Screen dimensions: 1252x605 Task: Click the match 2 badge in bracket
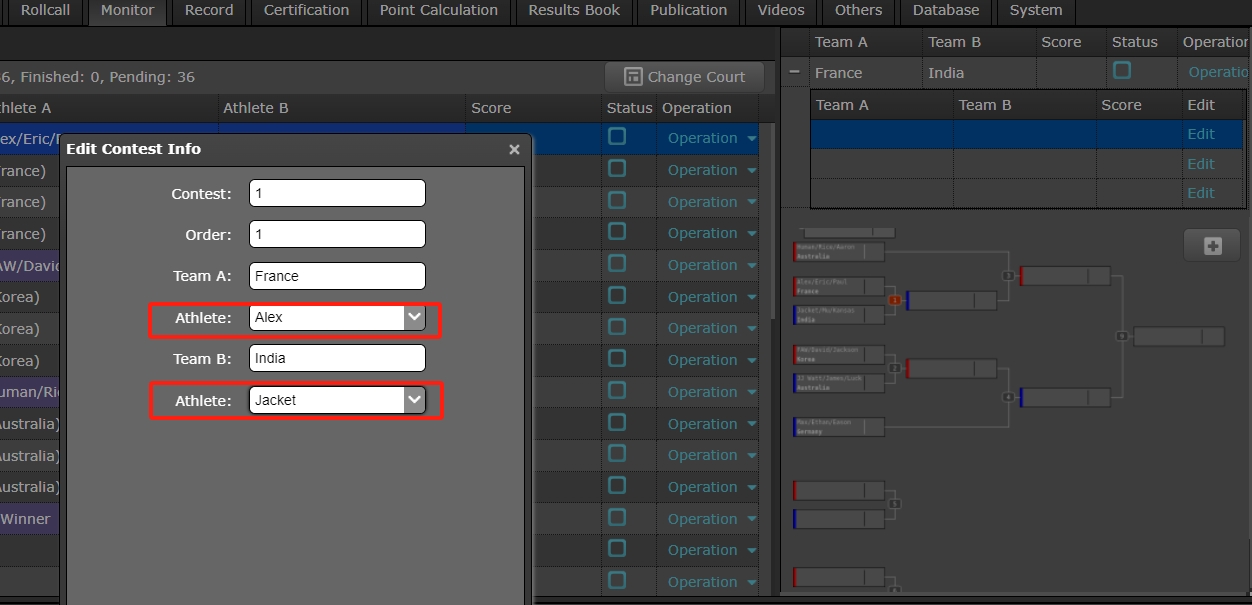coord(895,368)
